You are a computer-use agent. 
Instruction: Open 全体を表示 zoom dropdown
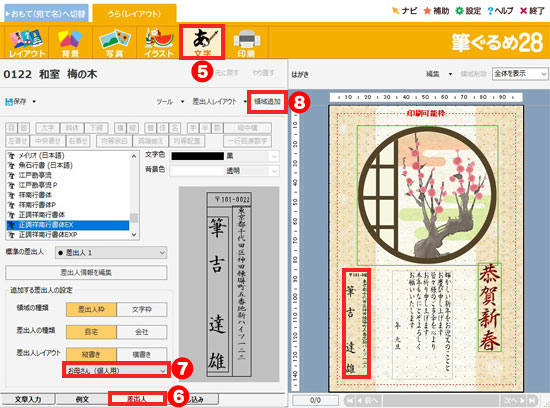(x=520, y=74)
